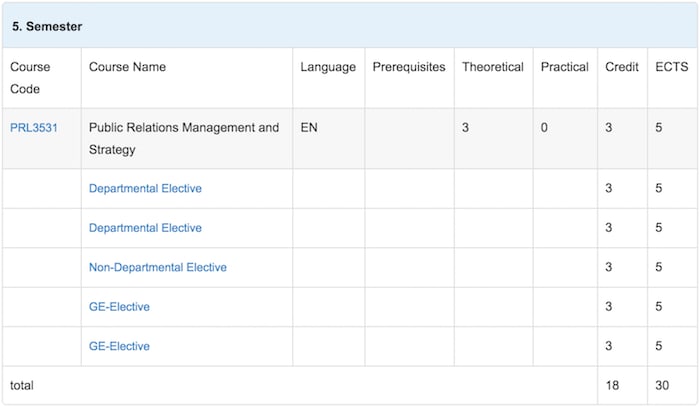Click the total credit value 18

(x=612, y=385)
